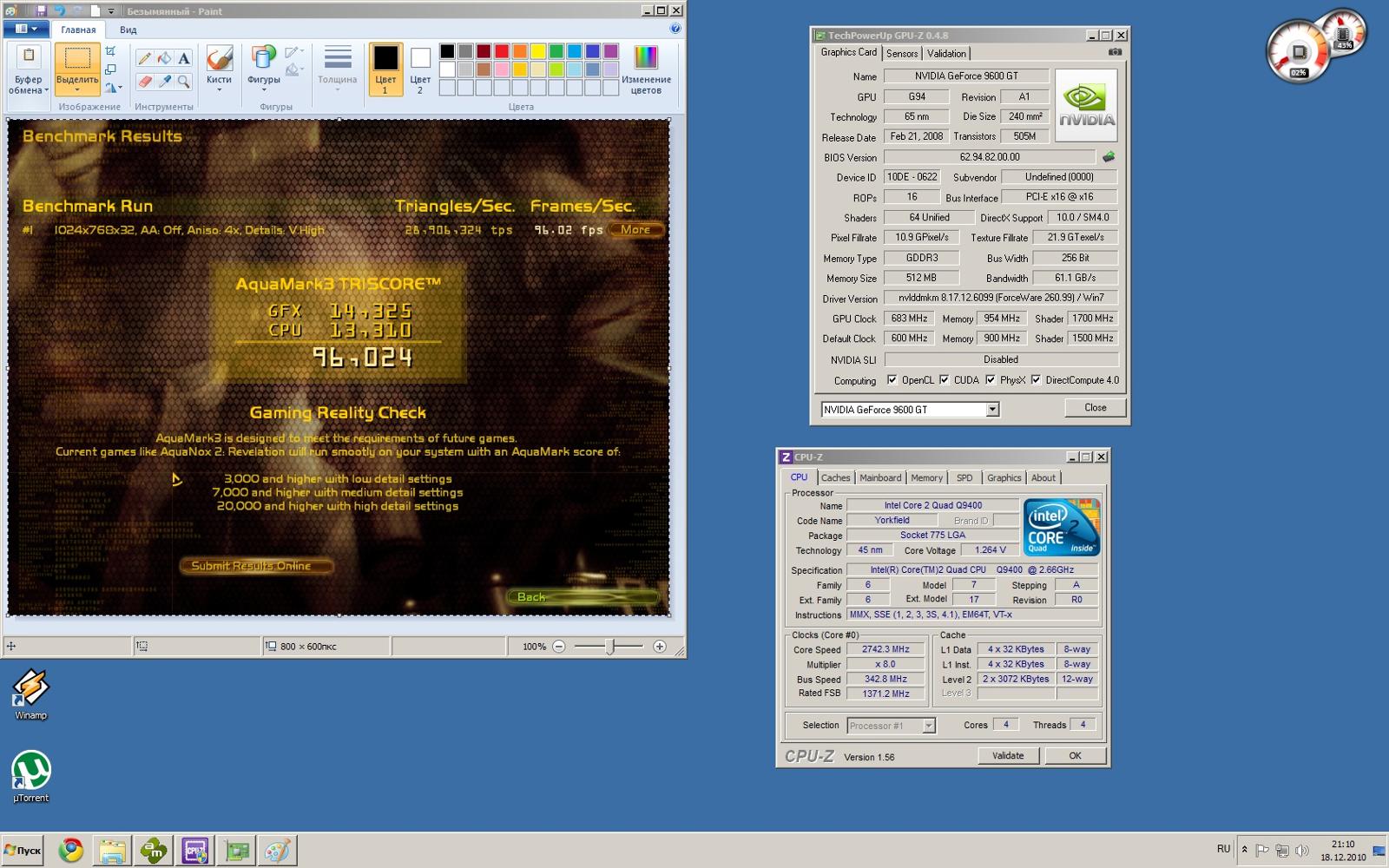Open the Paint application menu button
Image resolution: width=1389 pixels, height=868 pixels.
pos(26,29)
